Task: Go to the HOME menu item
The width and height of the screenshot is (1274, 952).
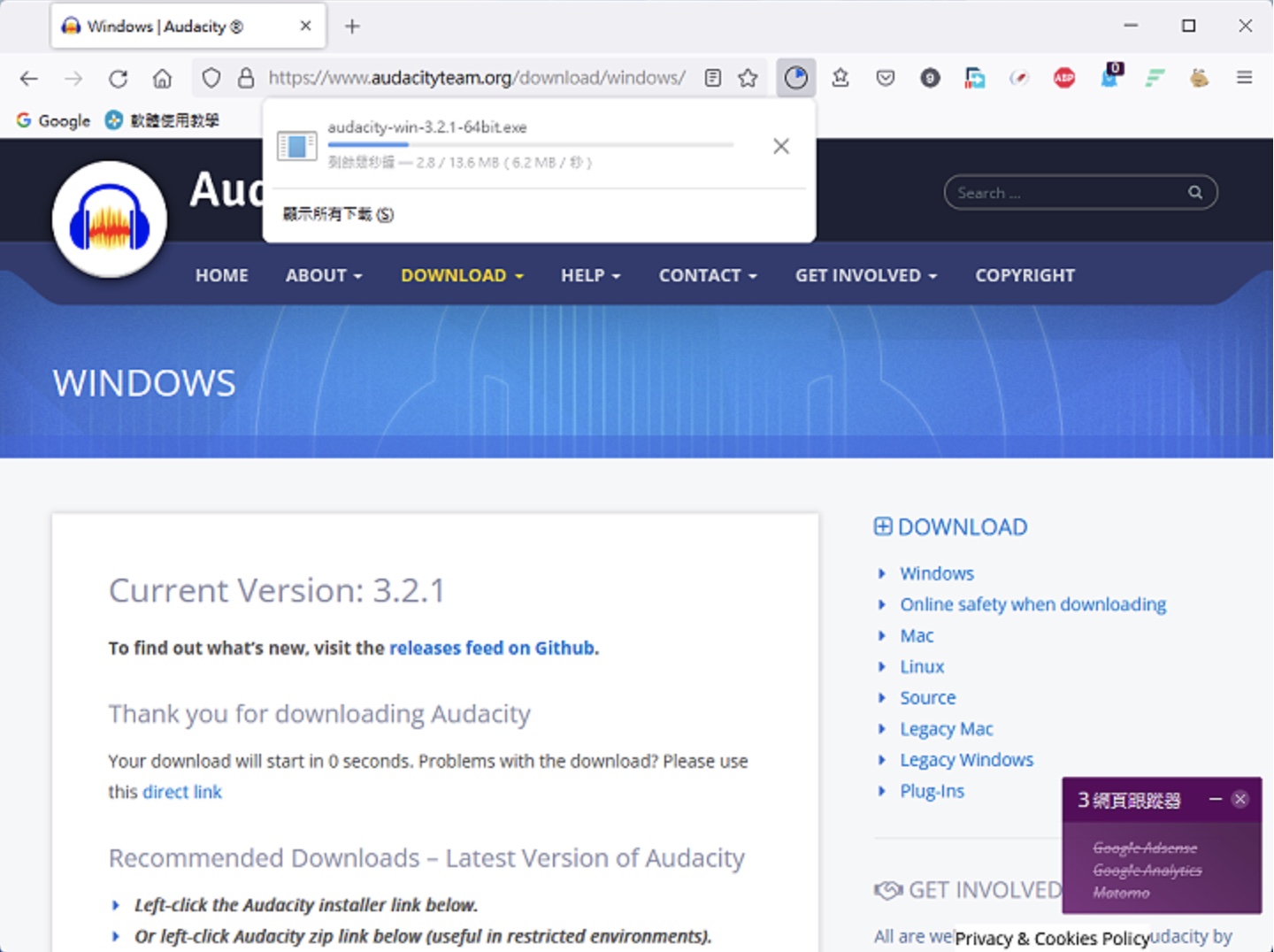Action: pyautogui.click(x=221, y=275)
